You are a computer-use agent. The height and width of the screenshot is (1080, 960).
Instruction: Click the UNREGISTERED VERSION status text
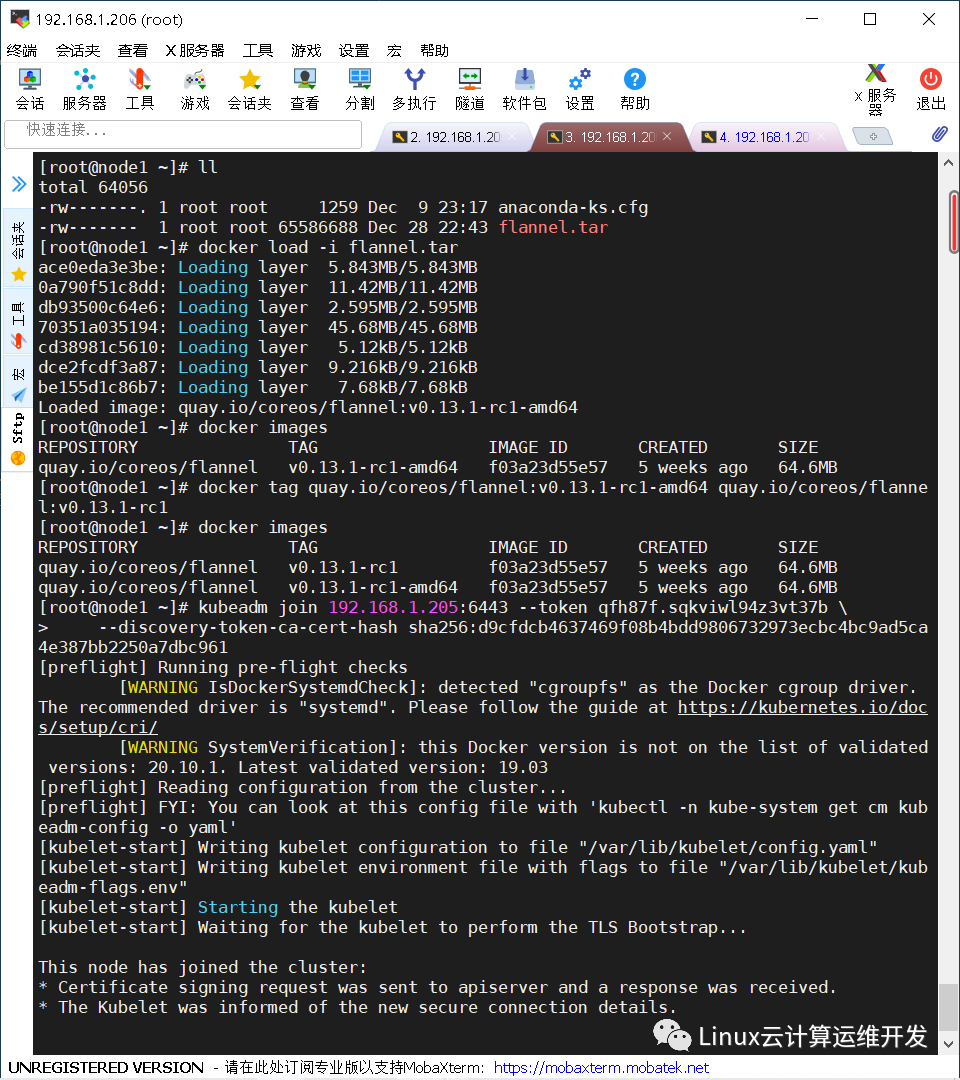[x=106, y=1068]
